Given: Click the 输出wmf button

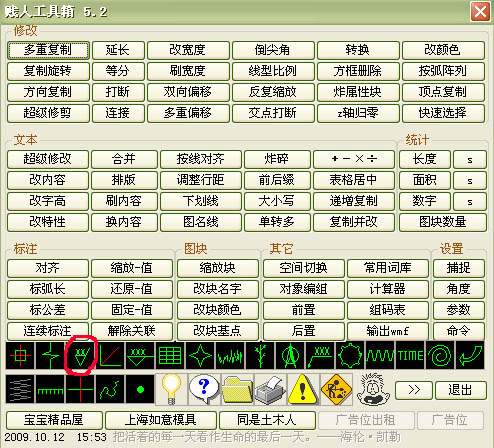Looking at the screenshot, I should tap(388, 331).
